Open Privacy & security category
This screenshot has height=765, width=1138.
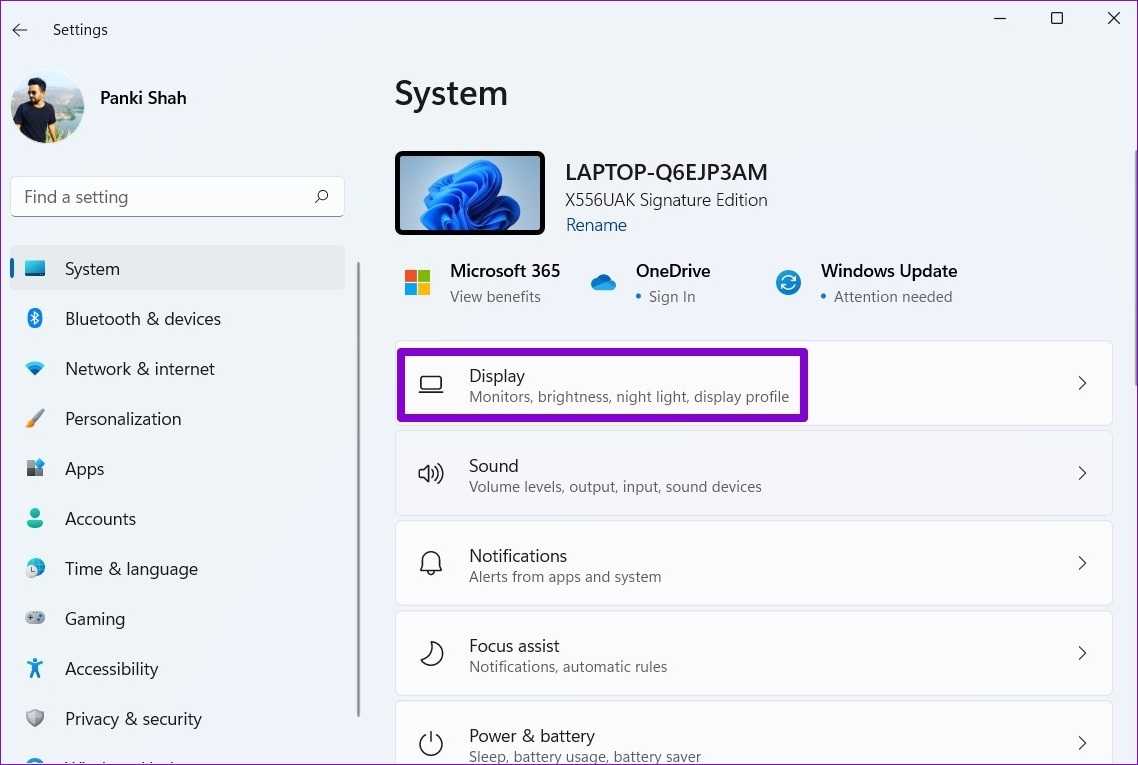pos(133,719)
